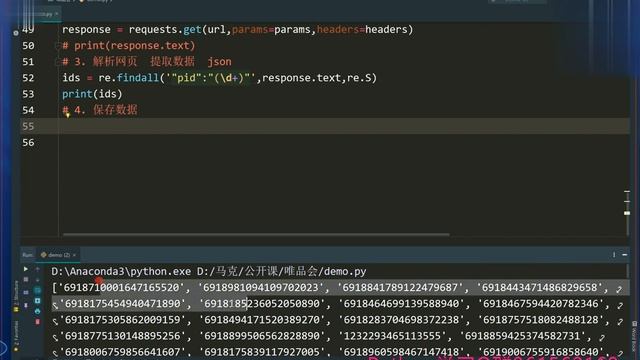Screen dimensions: 640x360
Task: Click ID '6918775130148895256' in console
Action: point(122,336)
